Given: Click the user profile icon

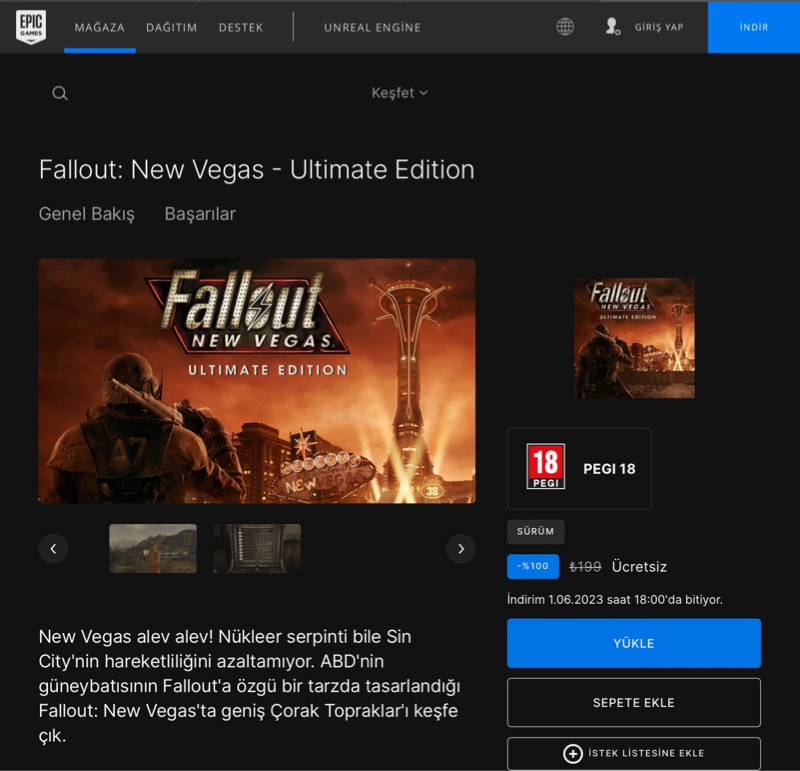Looking at the screenshot, I should tap(613, 27).
